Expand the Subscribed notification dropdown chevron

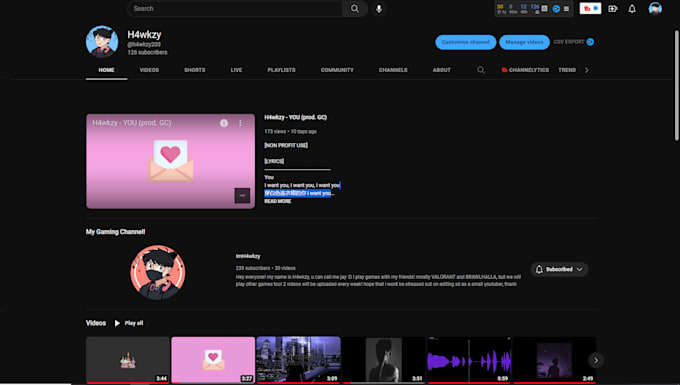point(579,269)
